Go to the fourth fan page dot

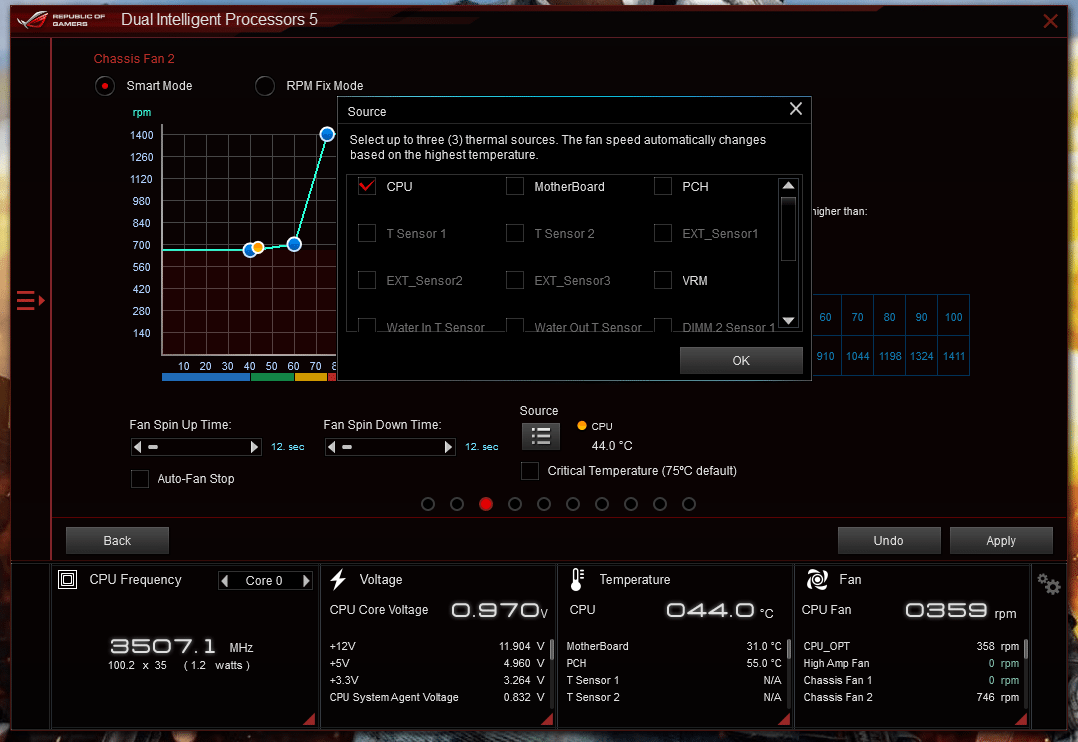515,504
